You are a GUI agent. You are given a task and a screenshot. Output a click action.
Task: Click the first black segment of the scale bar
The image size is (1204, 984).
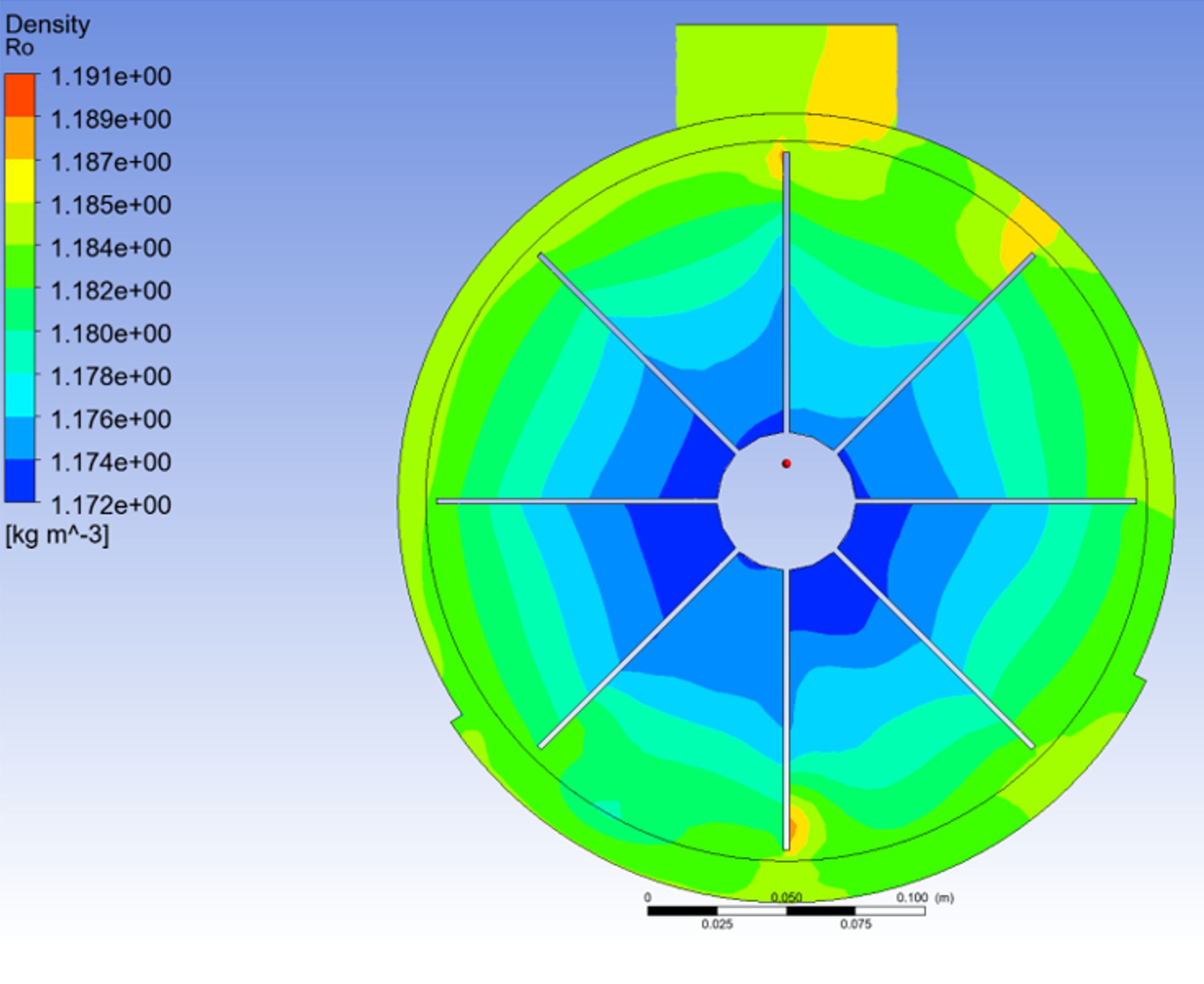[682, 911]
